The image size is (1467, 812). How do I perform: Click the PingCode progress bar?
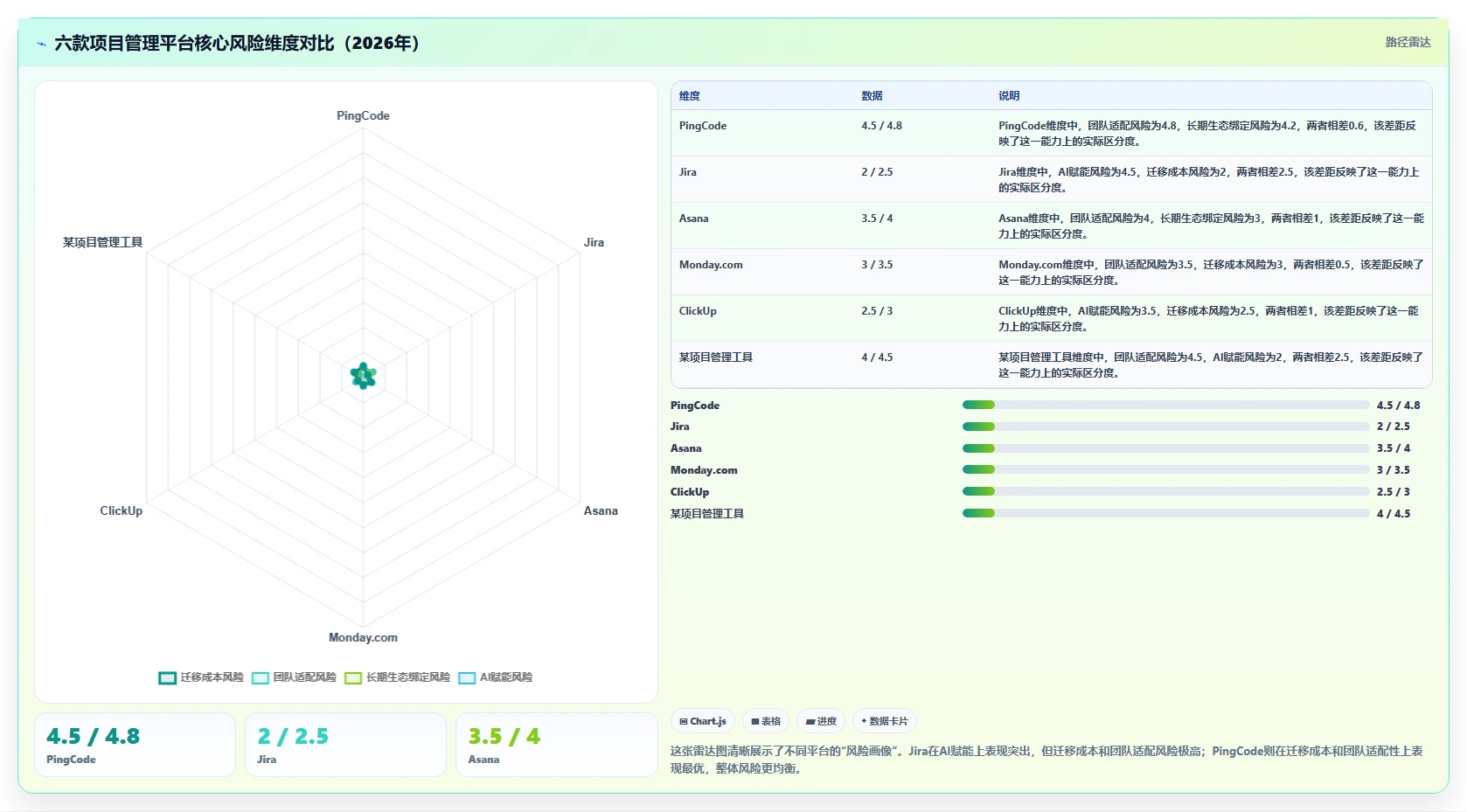point(1165,405)
